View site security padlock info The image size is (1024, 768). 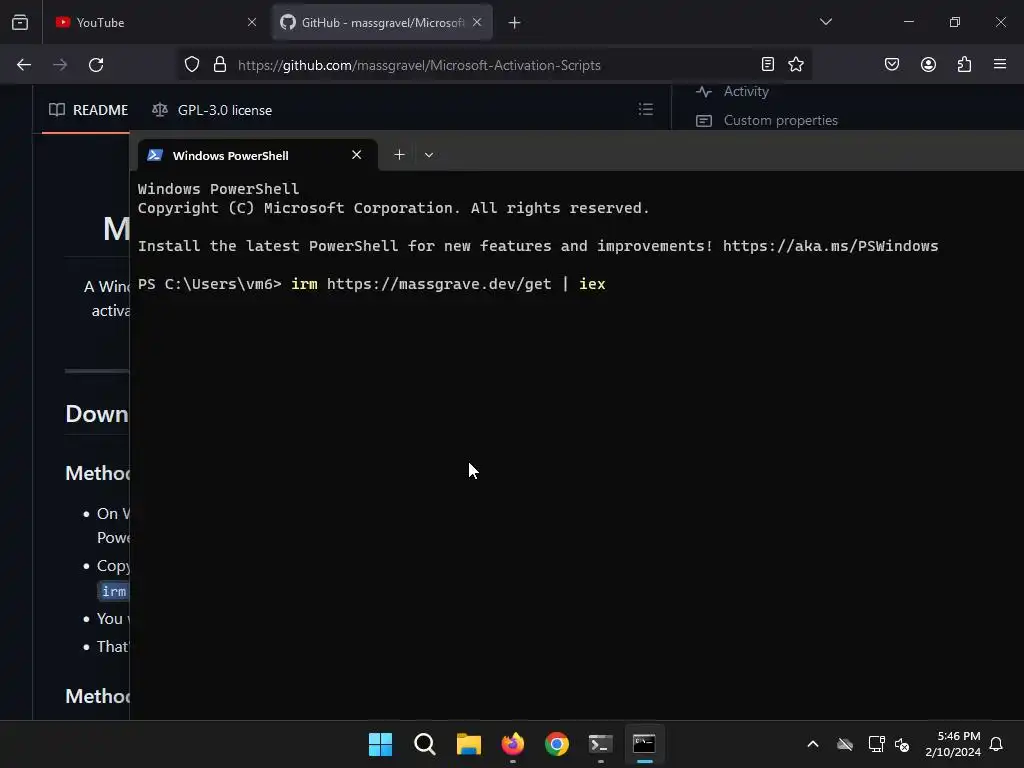pyautogui.click(x=220, y=65)
